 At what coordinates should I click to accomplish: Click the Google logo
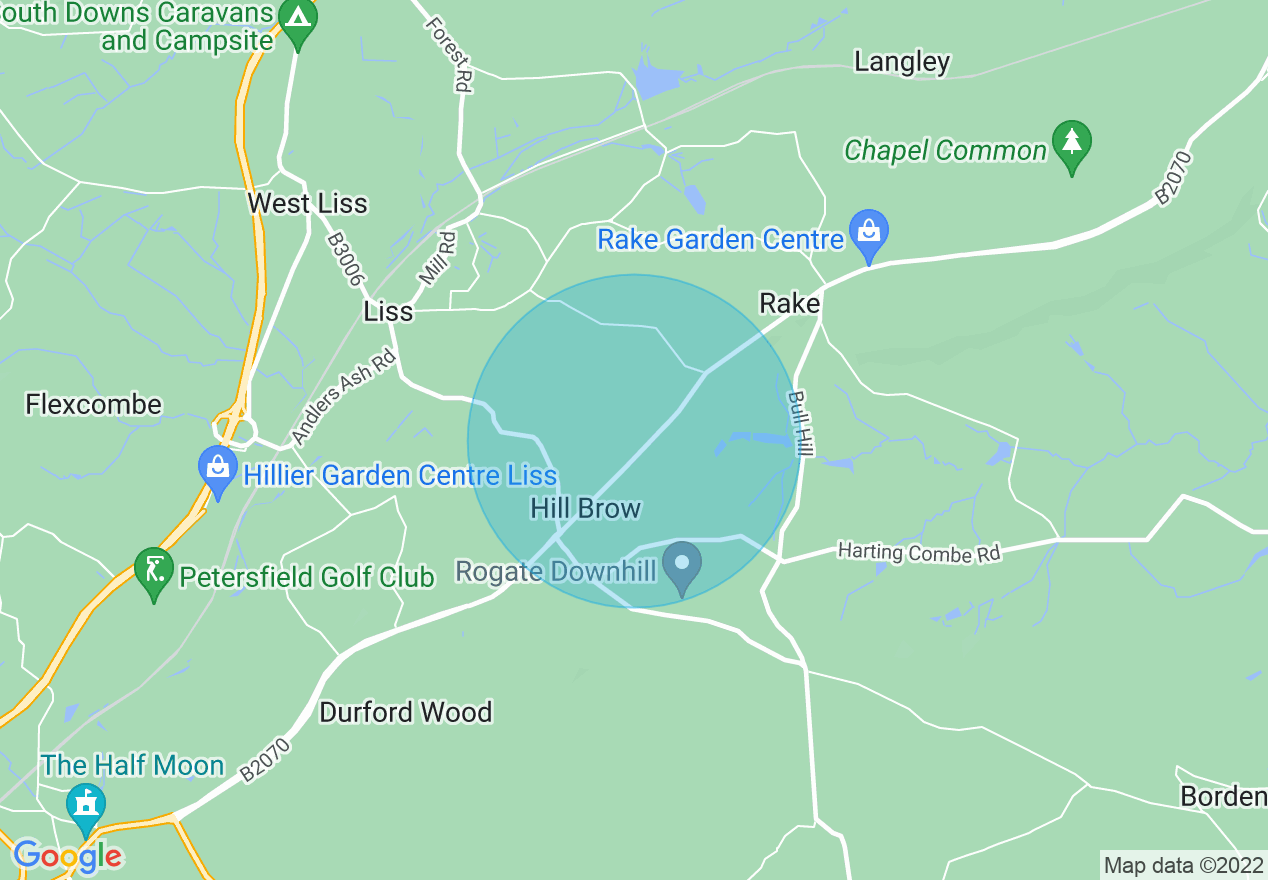tap(68, 856)
